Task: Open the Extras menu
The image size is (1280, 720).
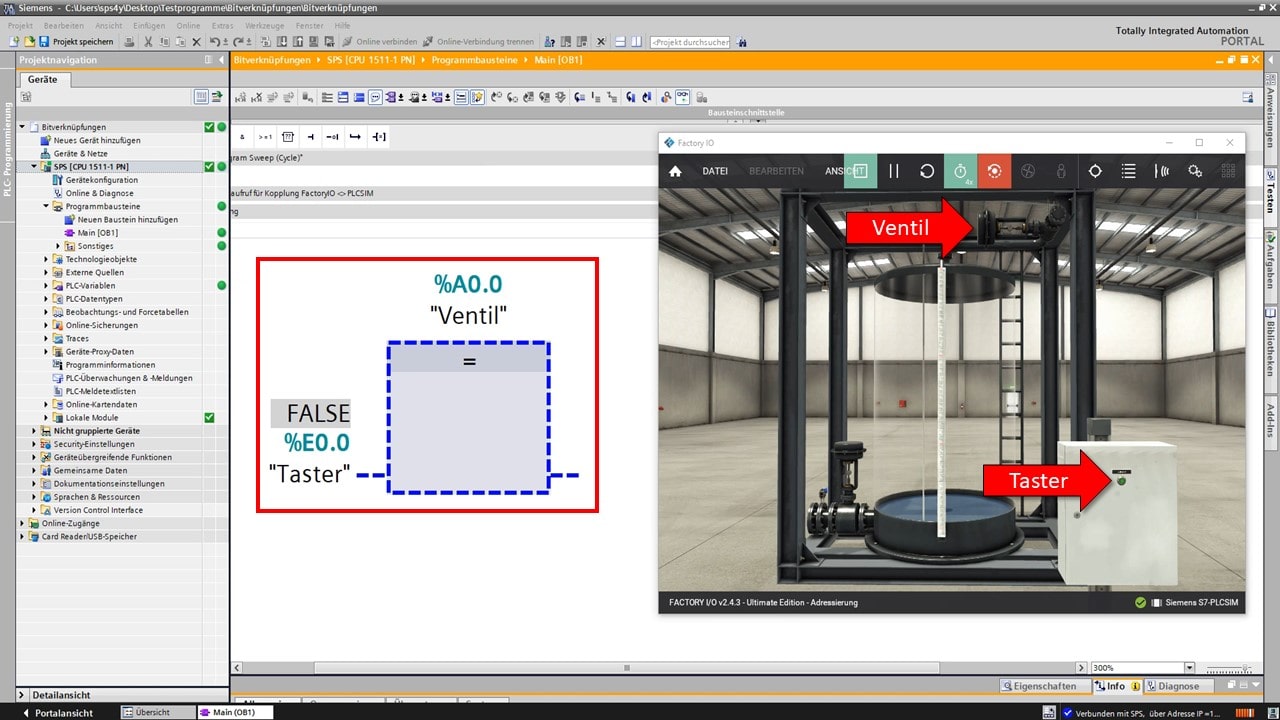Action: (x=223, y=25)
